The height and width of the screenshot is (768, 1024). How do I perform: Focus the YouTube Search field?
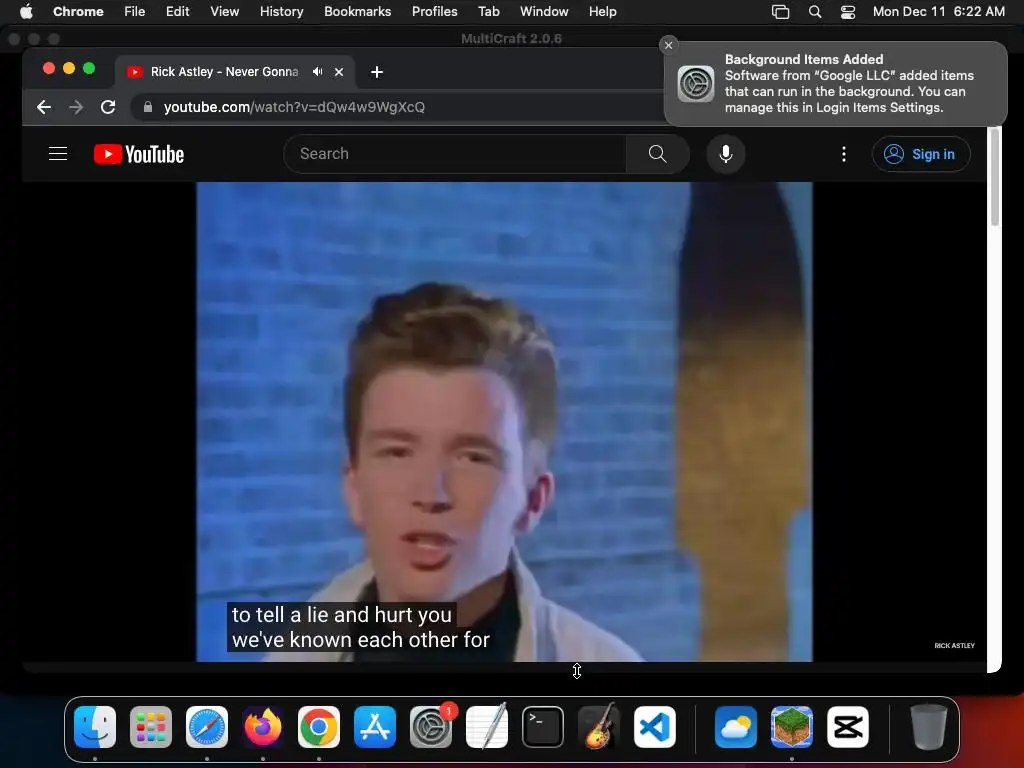[455, 154]
